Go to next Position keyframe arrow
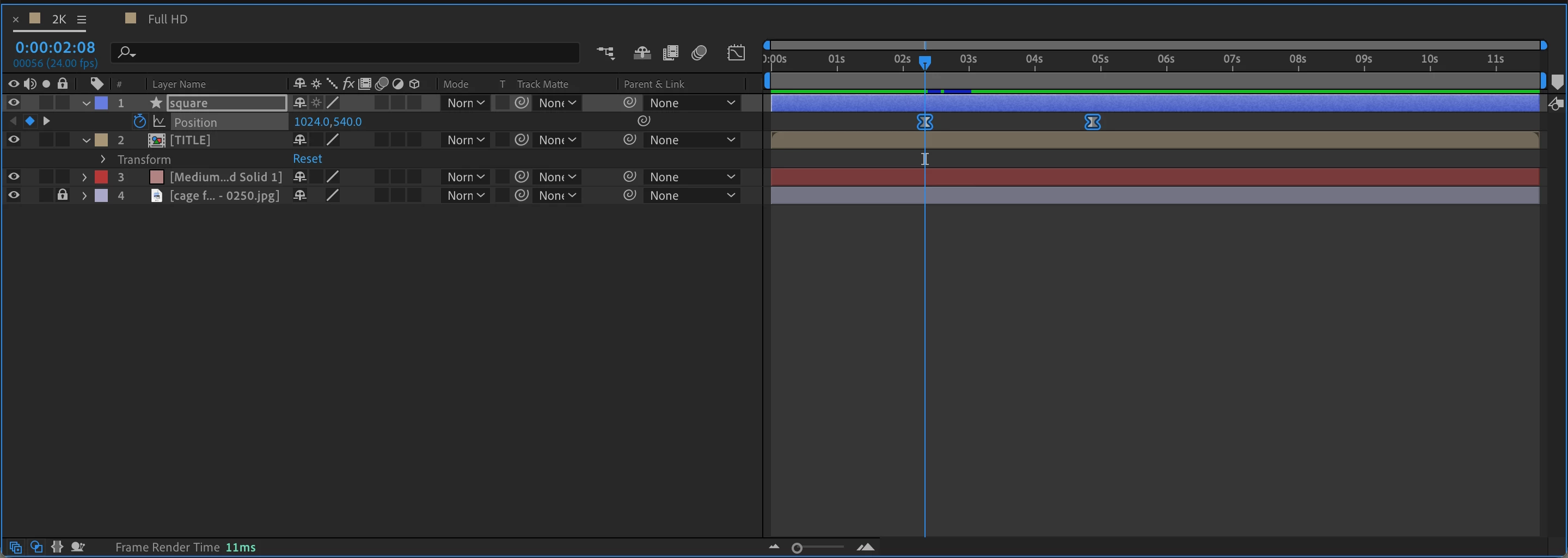Screen dimensions: 1568x558 [46, 121]
